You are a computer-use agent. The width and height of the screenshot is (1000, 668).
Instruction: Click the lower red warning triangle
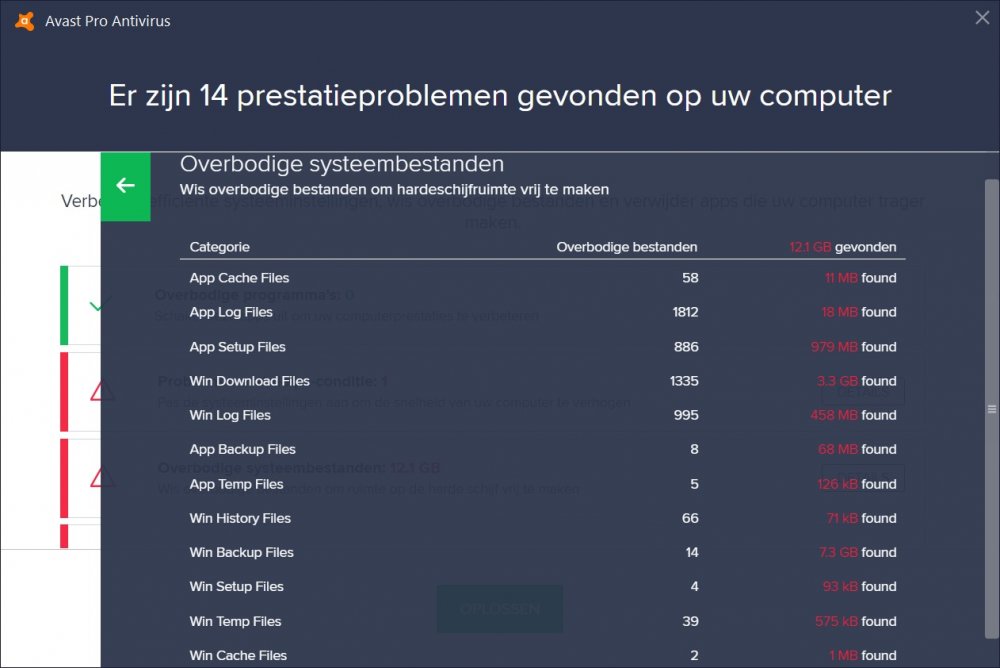point(102,477)
